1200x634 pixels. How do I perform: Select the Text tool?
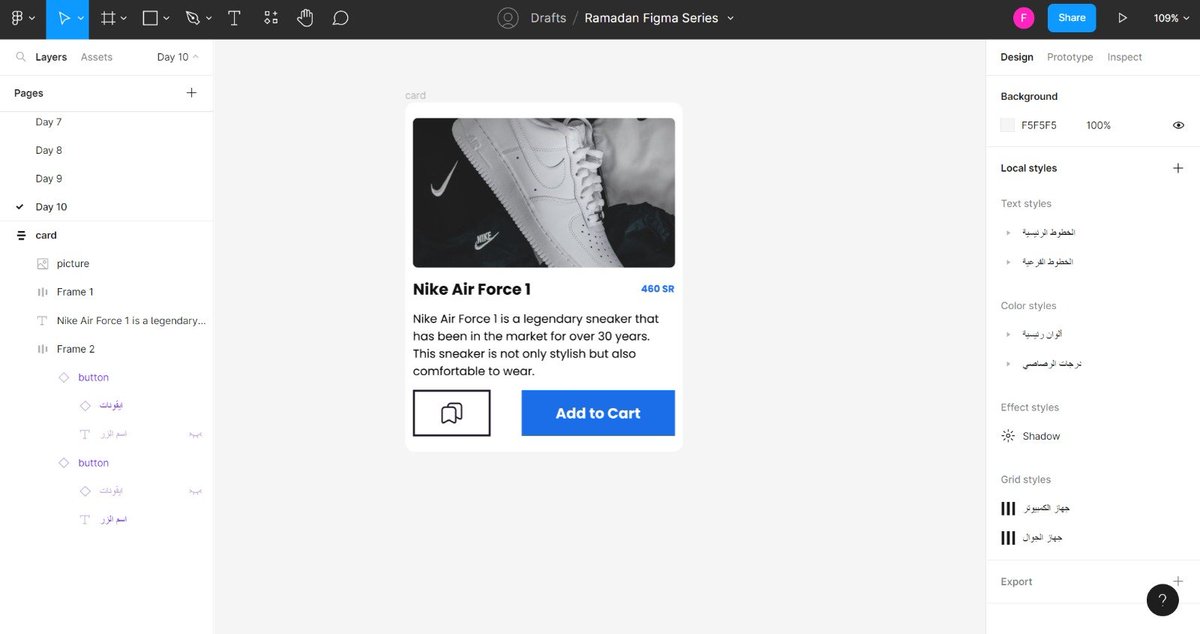234,18
